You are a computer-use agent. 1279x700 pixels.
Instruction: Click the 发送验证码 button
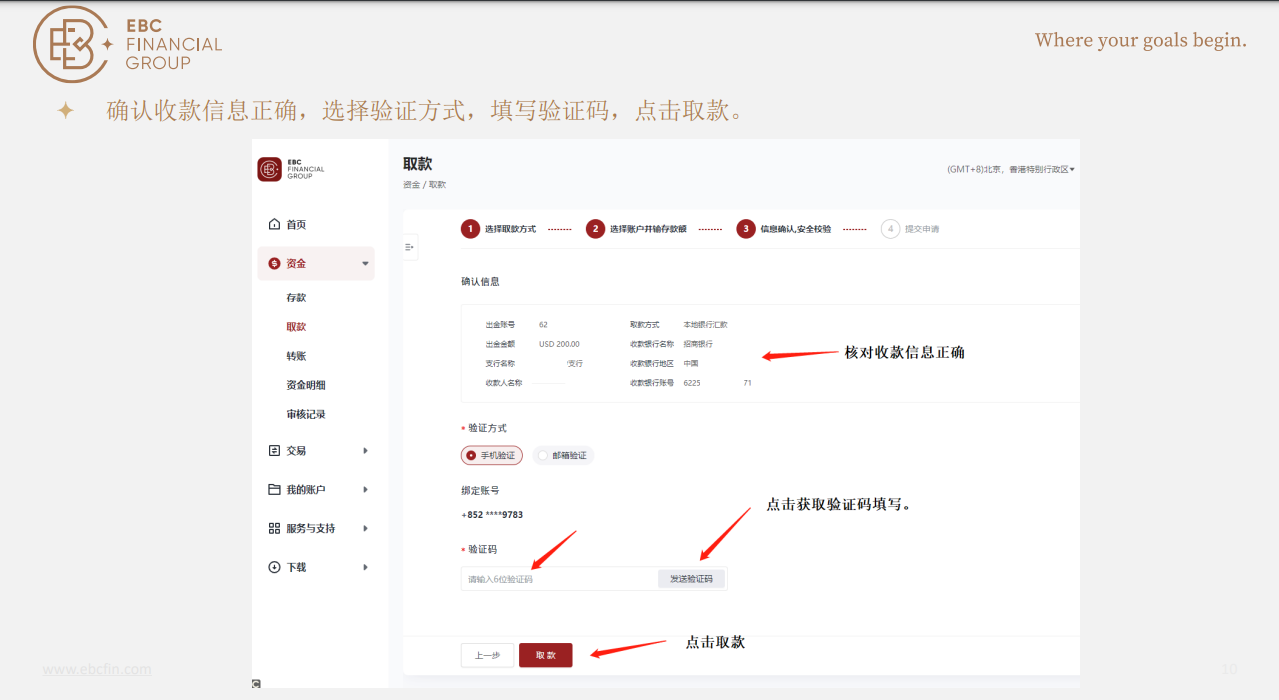point(693,578)
